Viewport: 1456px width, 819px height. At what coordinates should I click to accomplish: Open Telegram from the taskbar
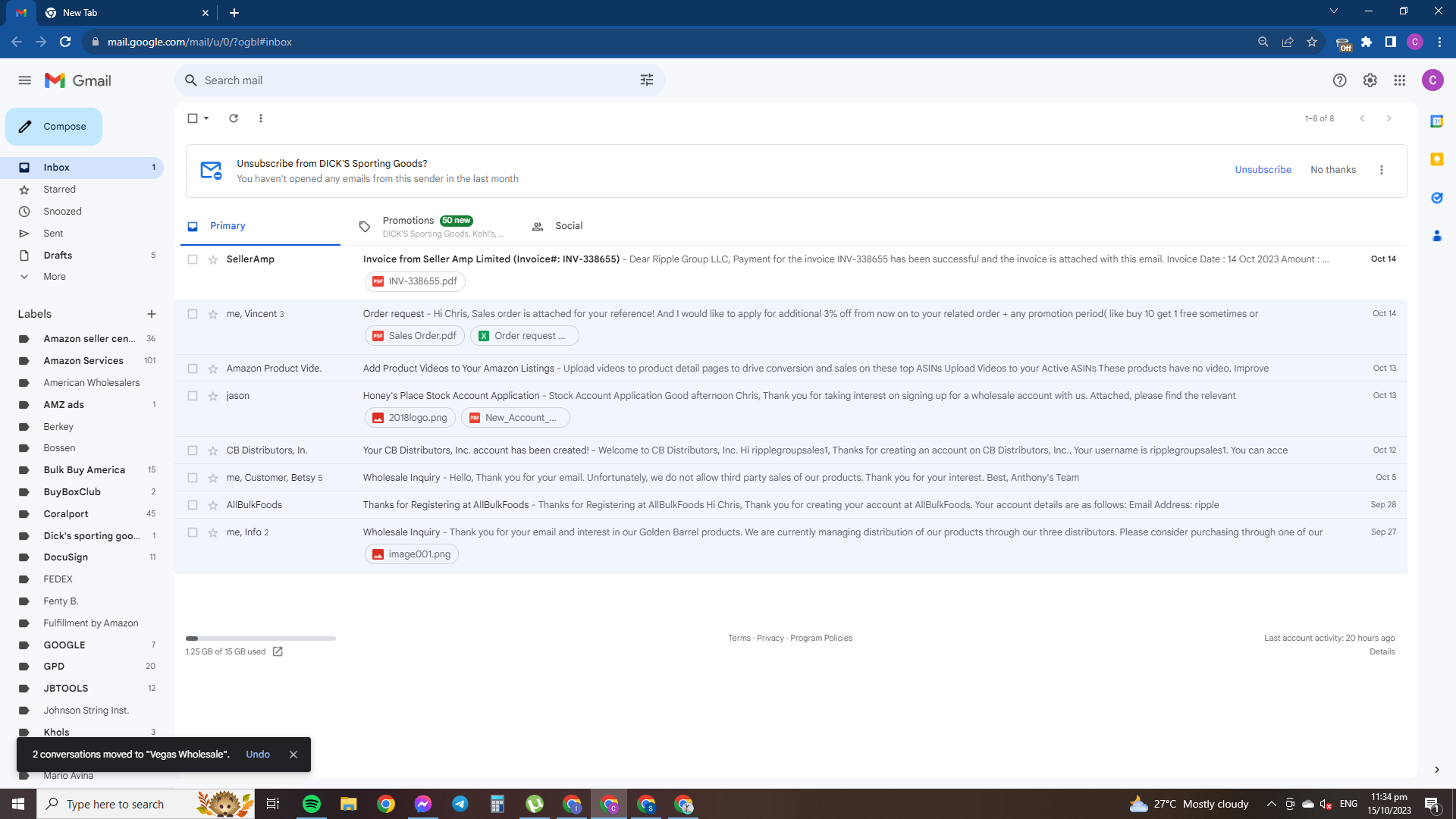click(460, 804)
